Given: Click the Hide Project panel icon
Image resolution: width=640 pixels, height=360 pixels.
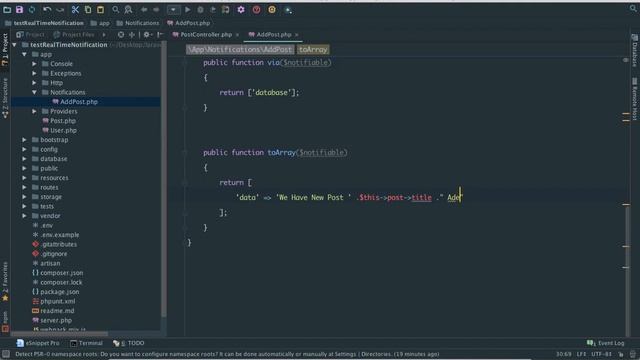Looking at the screenshot, I should (160, 35).
